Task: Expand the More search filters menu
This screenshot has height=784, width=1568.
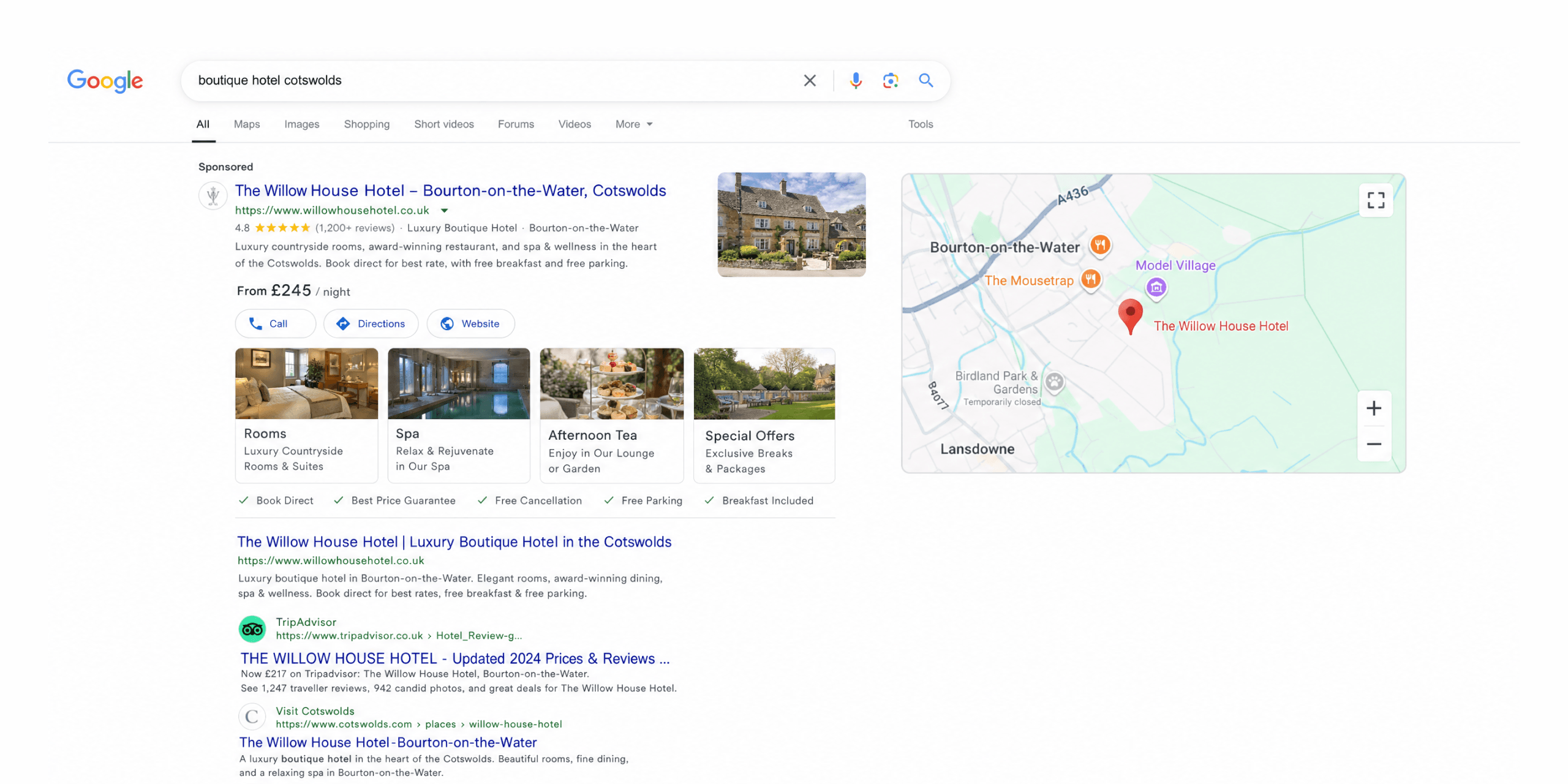Action: [x=633, y=124]
